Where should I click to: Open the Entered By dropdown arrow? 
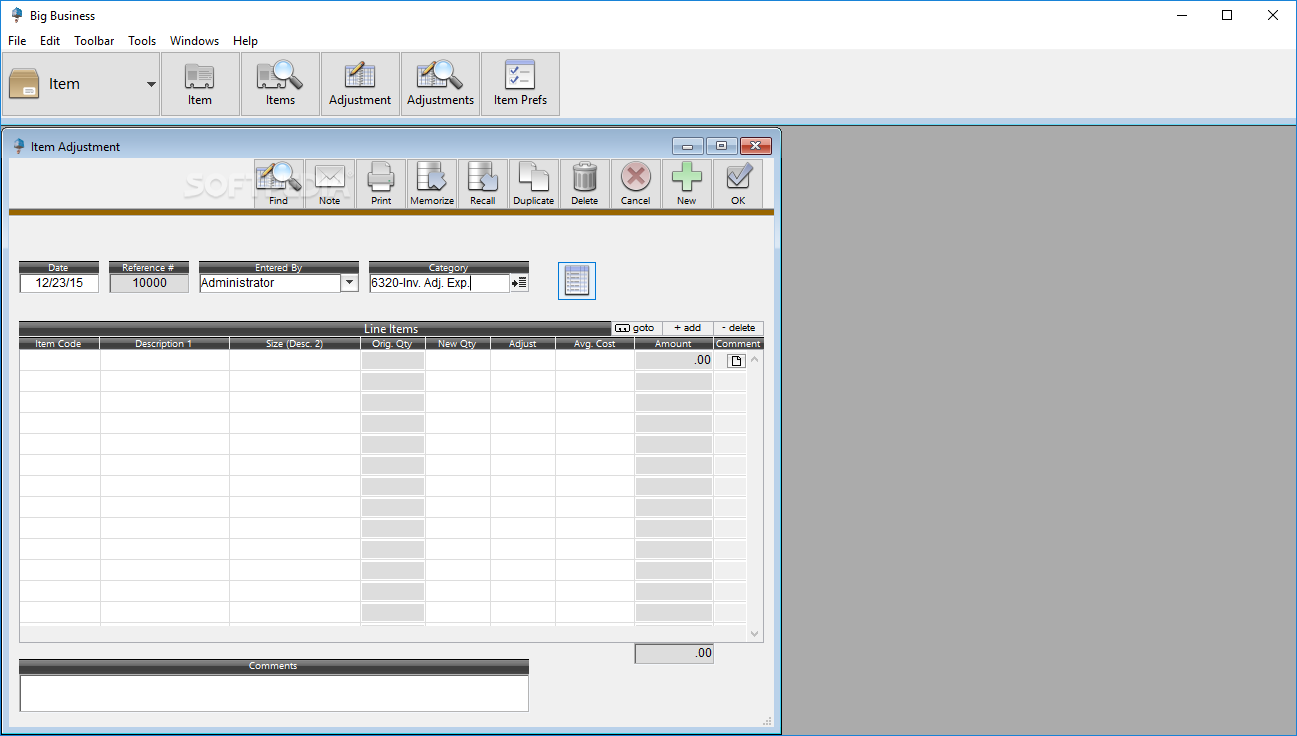tap(349, 283)
